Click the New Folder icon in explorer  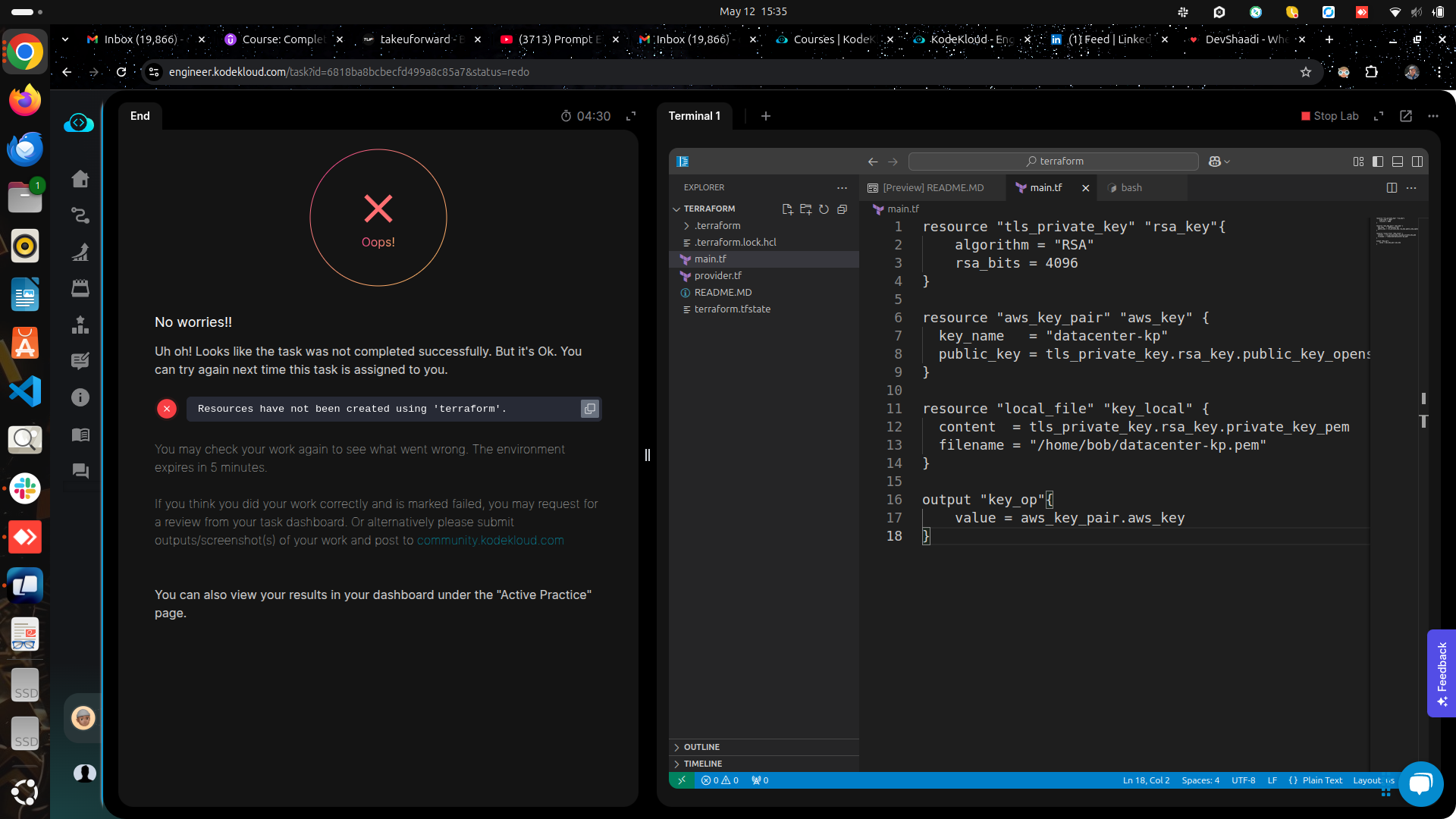coord(805,209)
